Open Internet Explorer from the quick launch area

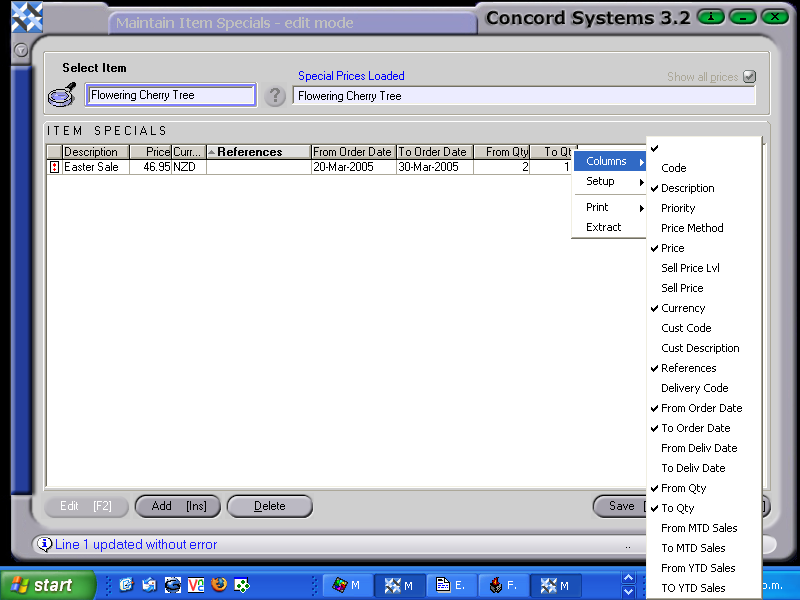tap(125, 584)
